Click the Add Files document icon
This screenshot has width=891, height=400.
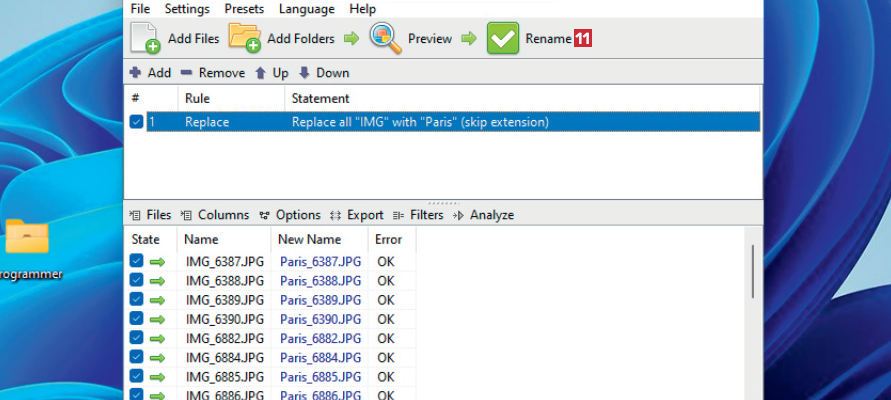click(x=145, y=38)
